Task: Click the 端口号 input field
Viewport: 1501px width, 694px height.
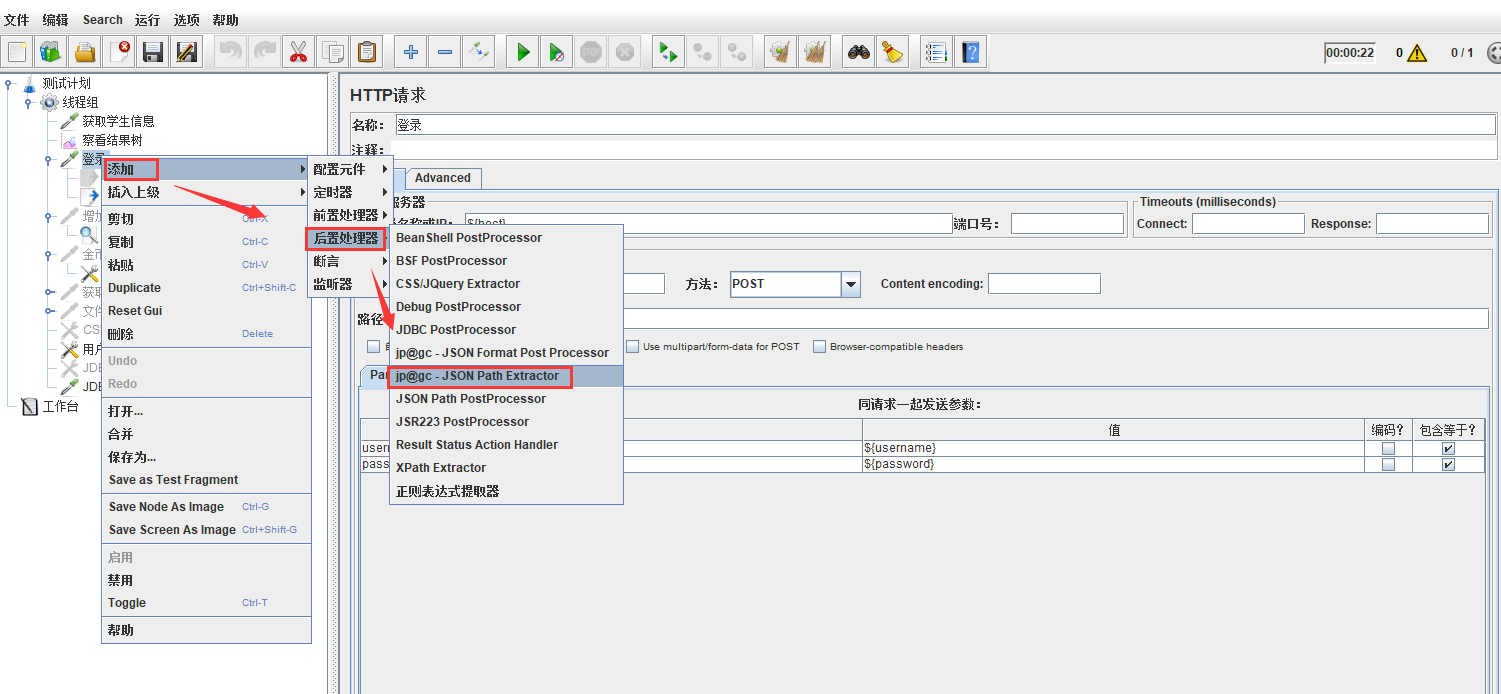Action: pyautogui.click(x=1067, y=224)
